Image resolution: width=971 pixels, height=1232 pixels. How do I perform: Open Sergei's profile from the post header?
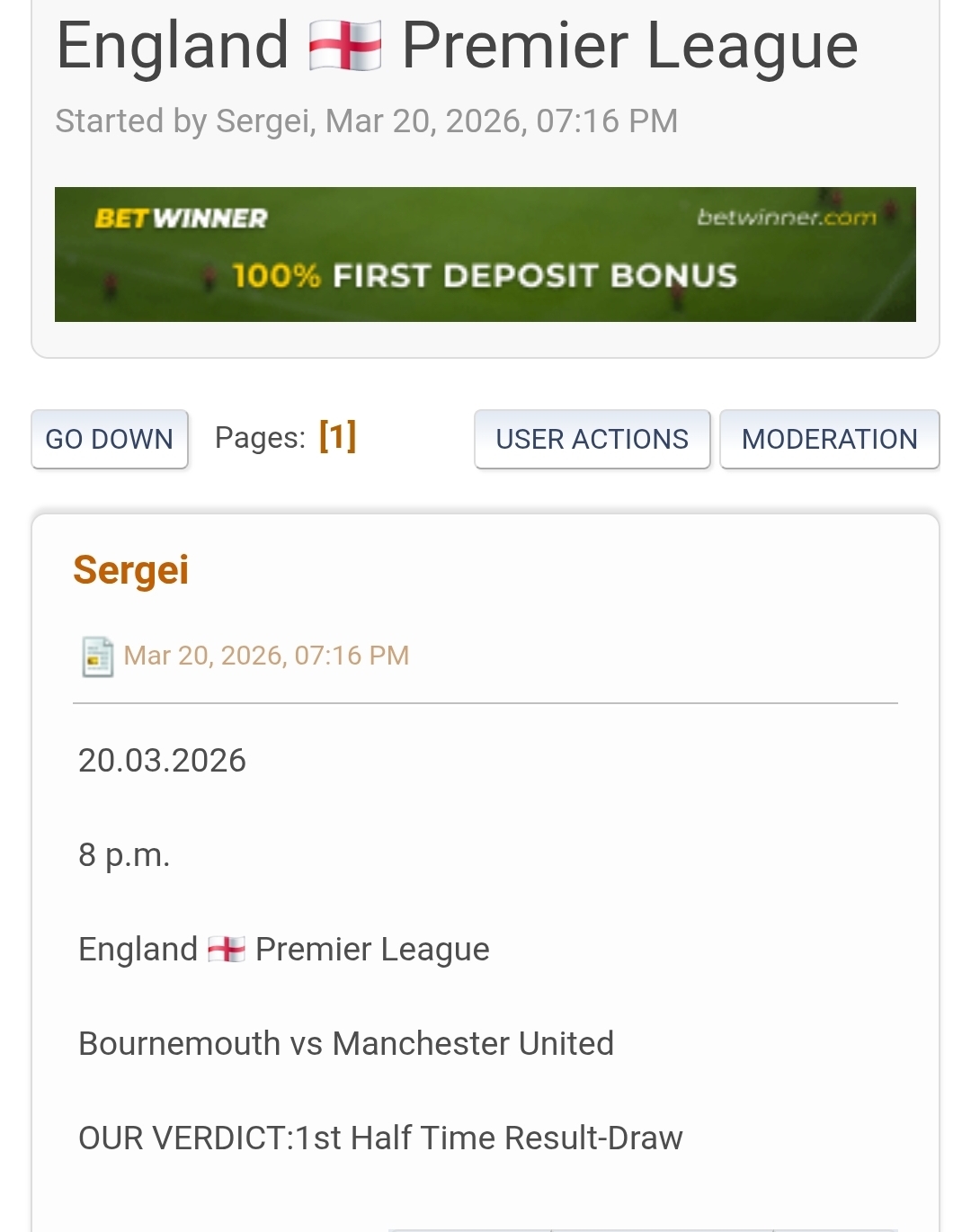131,570
